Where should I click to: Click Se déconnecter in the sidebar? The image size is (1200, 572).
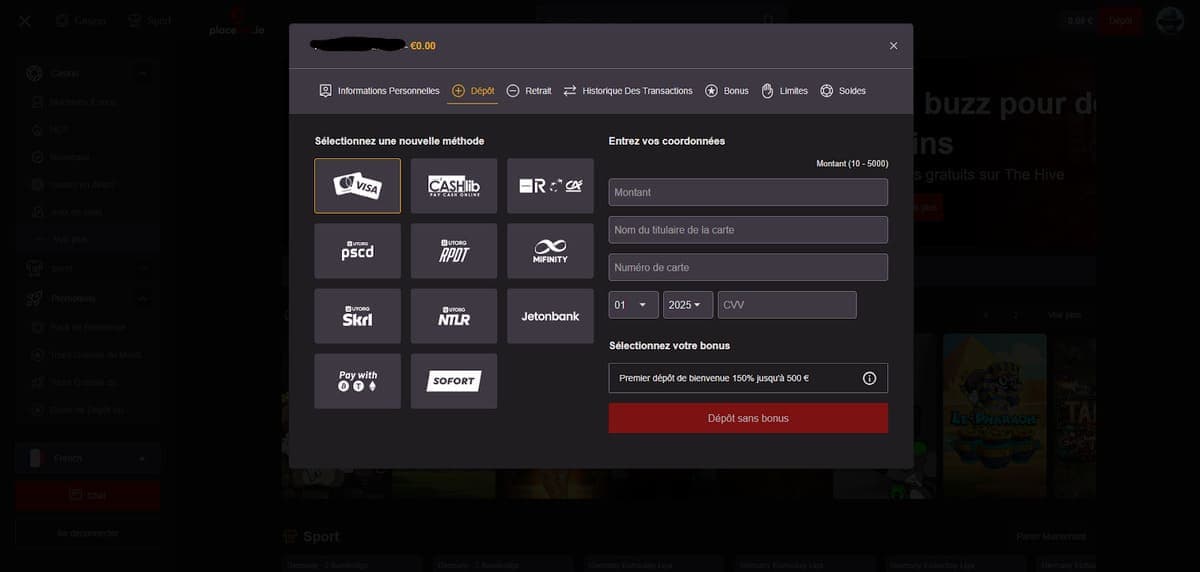pyautogui.click(x=87, y=533)
